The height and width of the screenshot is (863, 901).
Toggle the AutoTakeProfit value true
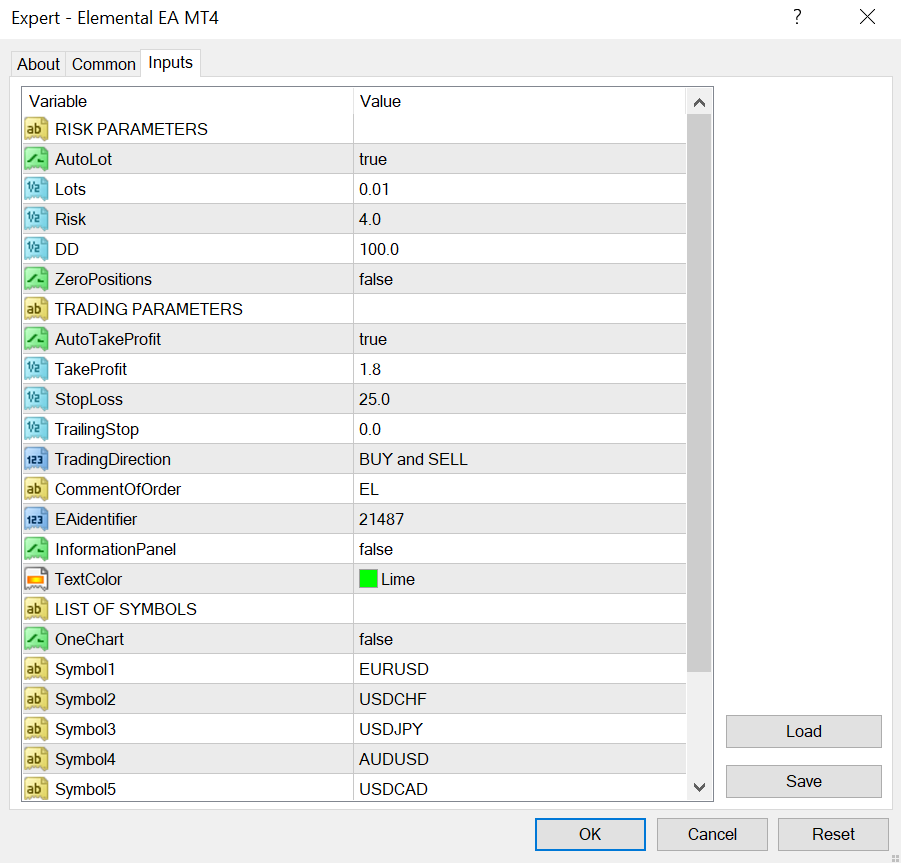[x=519, y=339]
